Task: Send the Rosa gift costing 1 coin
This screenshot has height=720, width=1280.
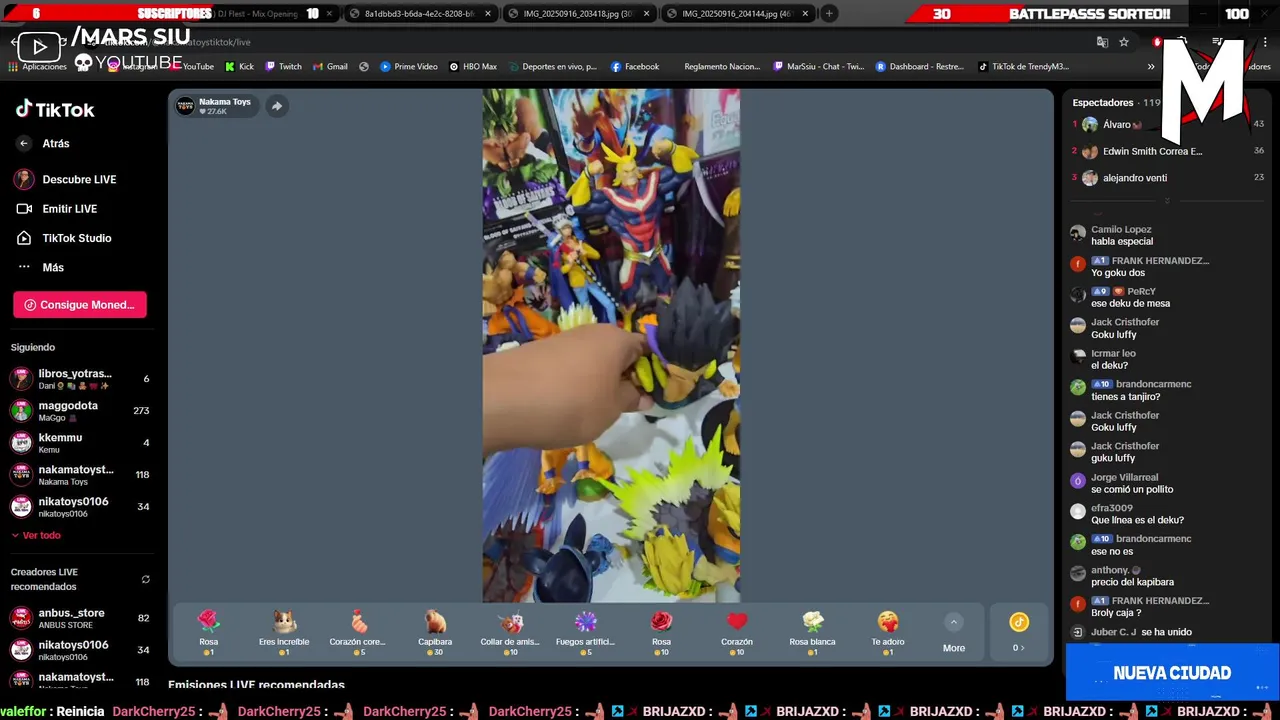Action: 208,632
